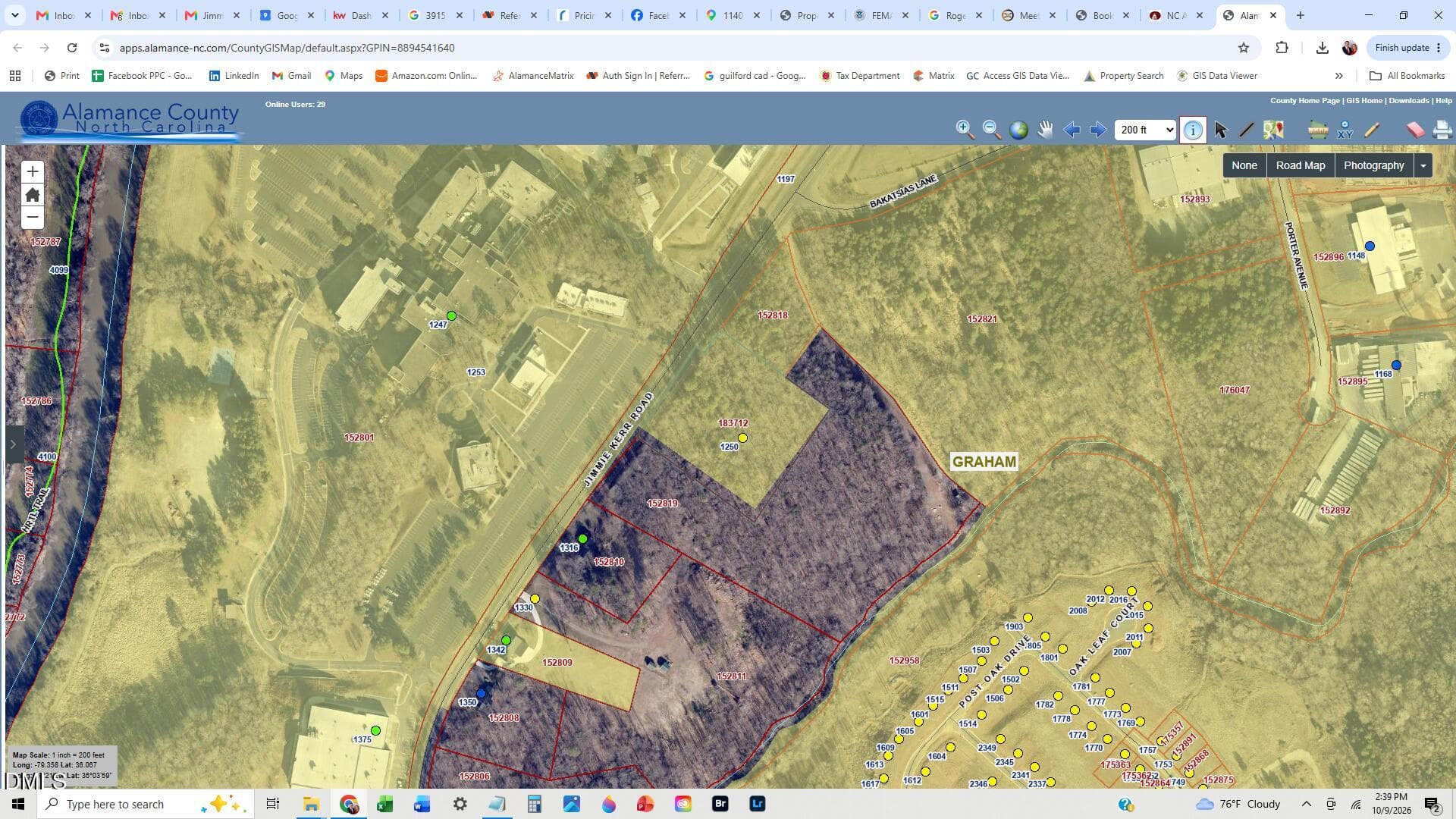Open the Chrome extensions puzzle icon

[1282, 48]
